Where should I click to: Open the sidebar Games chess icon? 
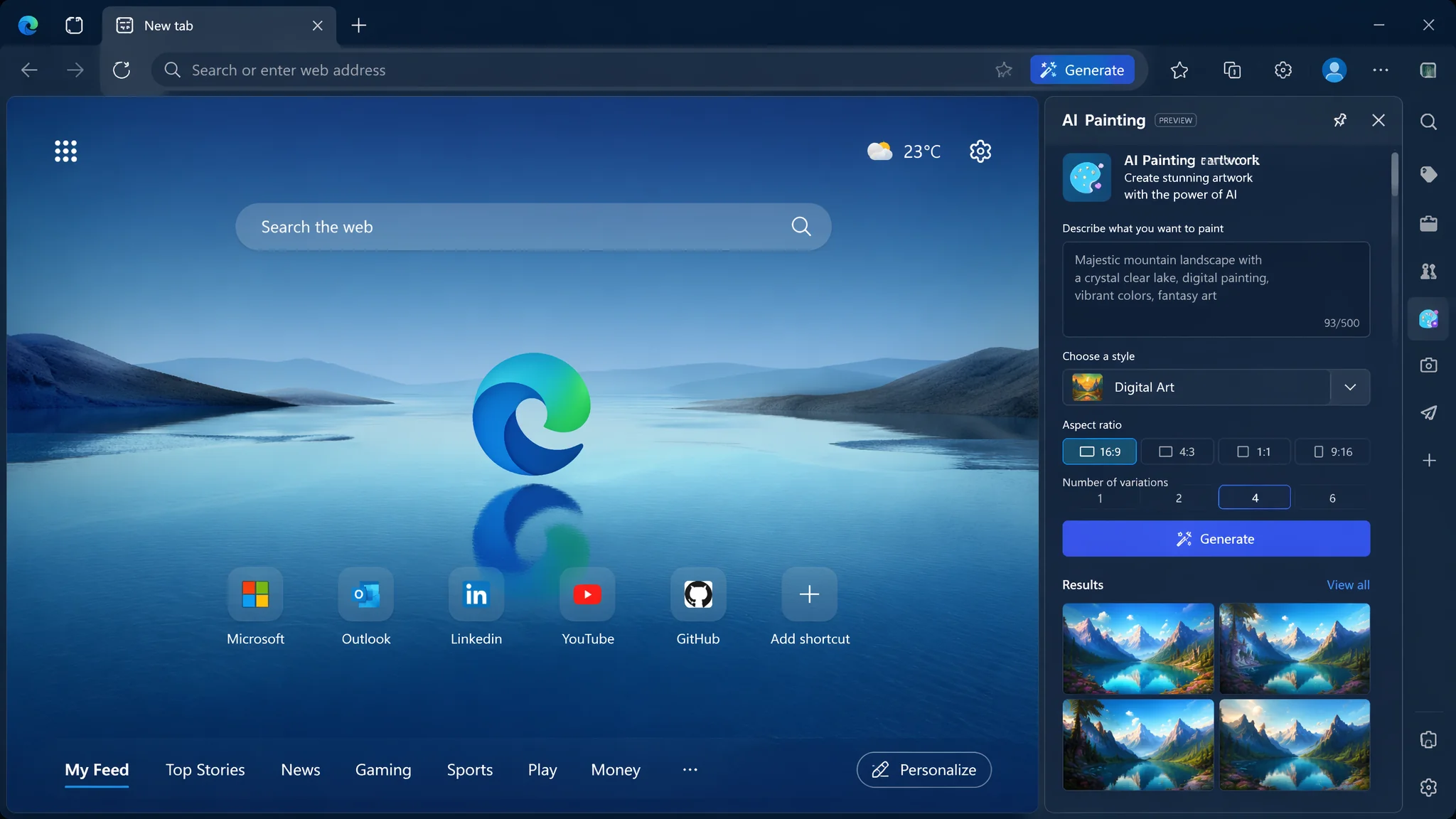[x=1428, y=271]
